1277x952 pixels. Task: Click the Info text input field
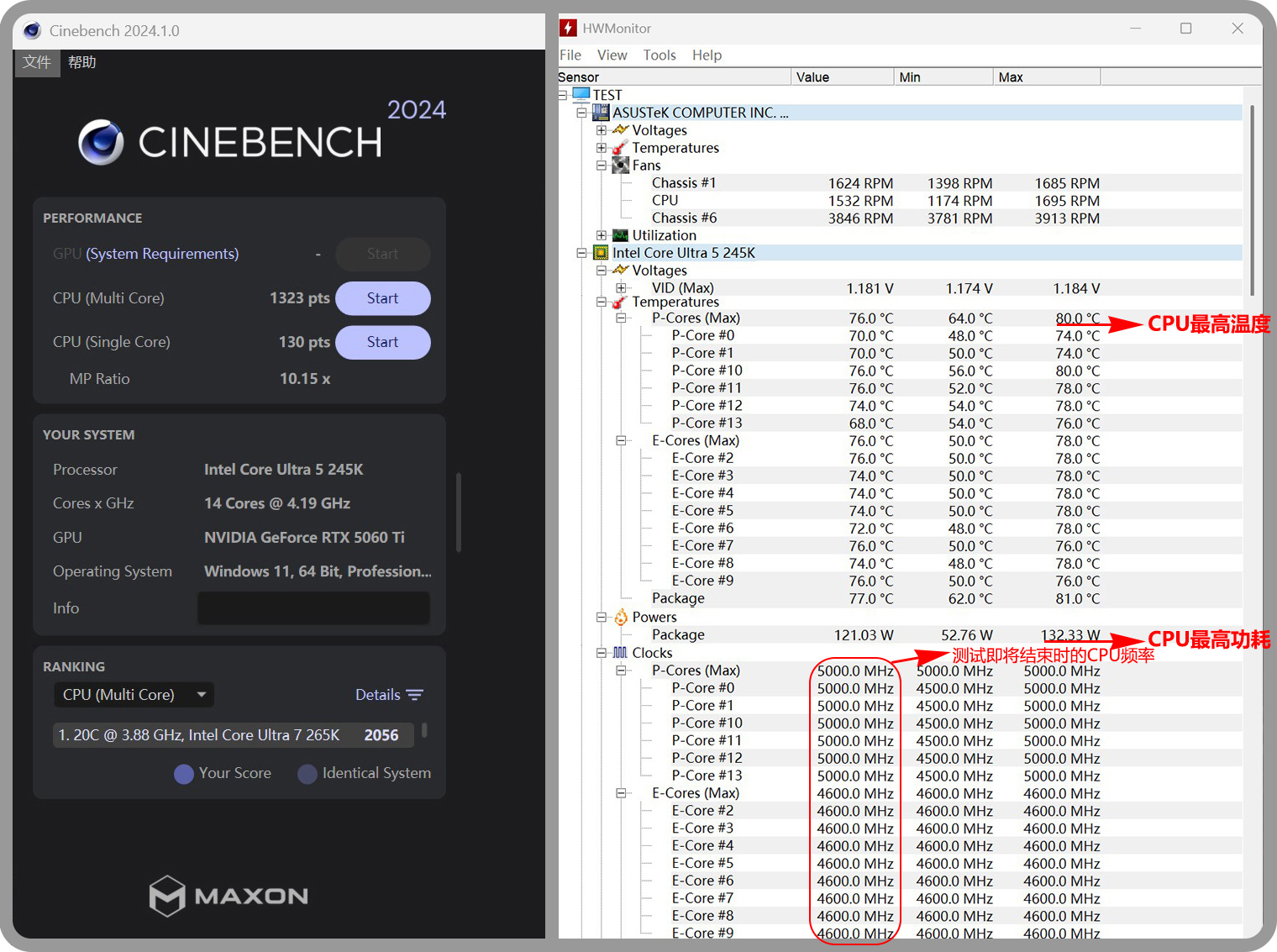[x=313, y=608]
